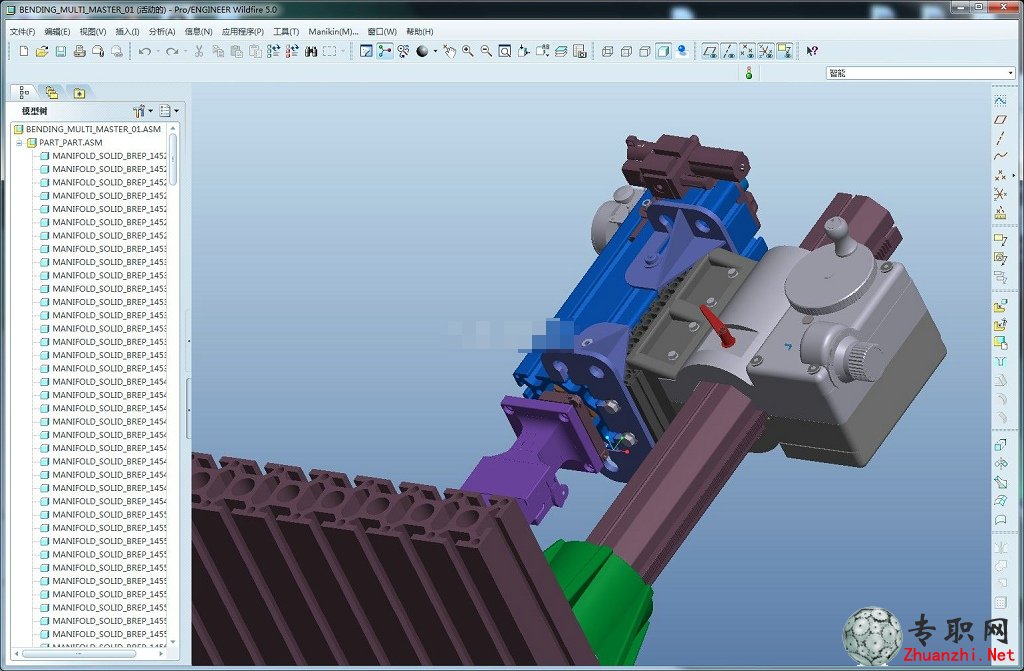Click the Enhanced Realism blue ball icon
Screen dimensions: 1024x671
pyautogui.click(x=682, y=51)
